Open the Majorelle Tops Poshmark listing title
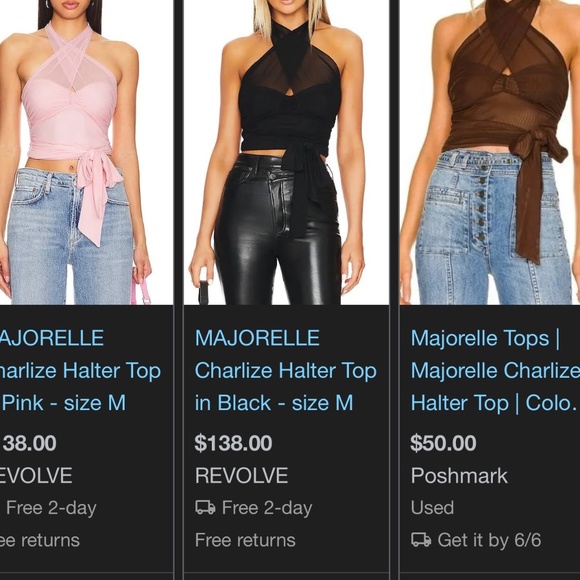The height and width of the screenshot is (580, 580). point(495,370)
